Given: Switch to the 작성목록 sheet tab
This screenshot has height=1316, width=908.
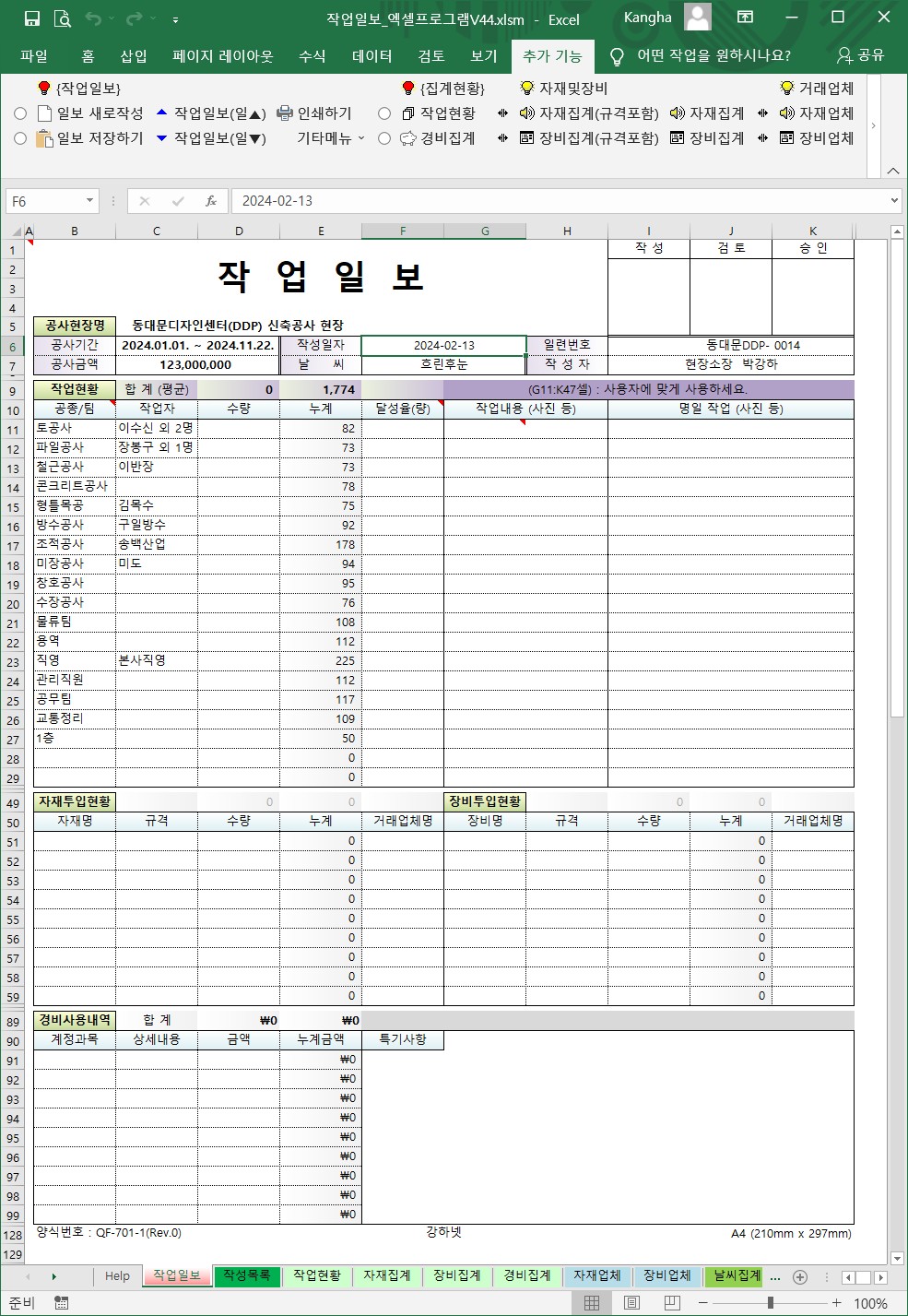Looking at the screenshot, I should tap(246, 1276).
